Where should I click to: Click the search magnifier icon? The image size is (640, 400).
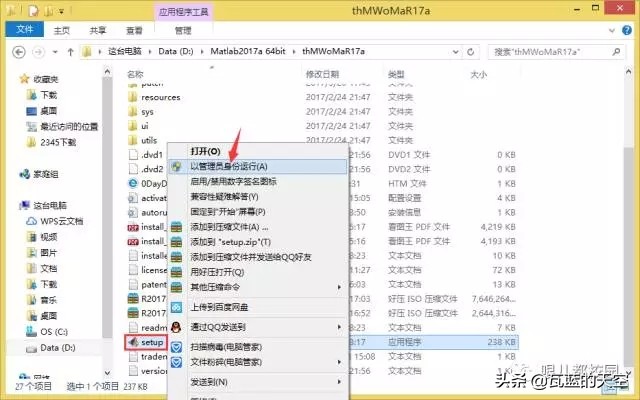[x=616, y=52]
